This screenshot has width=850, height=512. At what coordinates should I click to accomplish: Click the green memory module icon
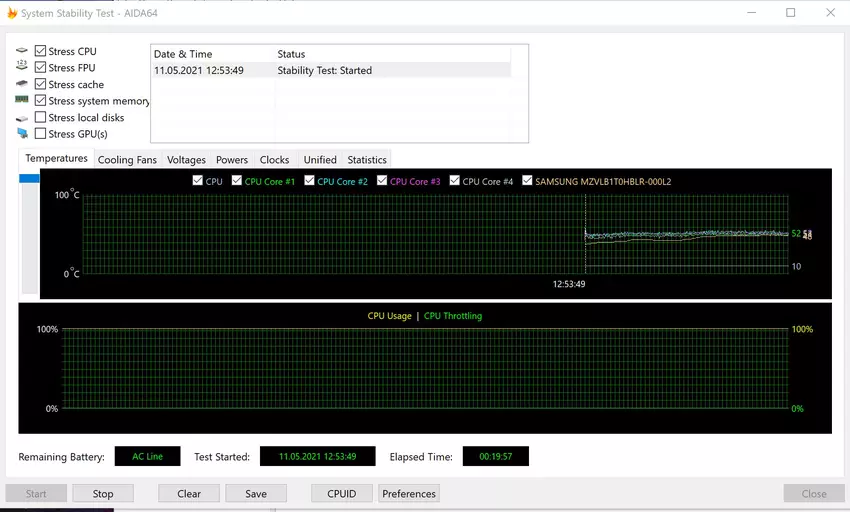(x=22, y=100)
